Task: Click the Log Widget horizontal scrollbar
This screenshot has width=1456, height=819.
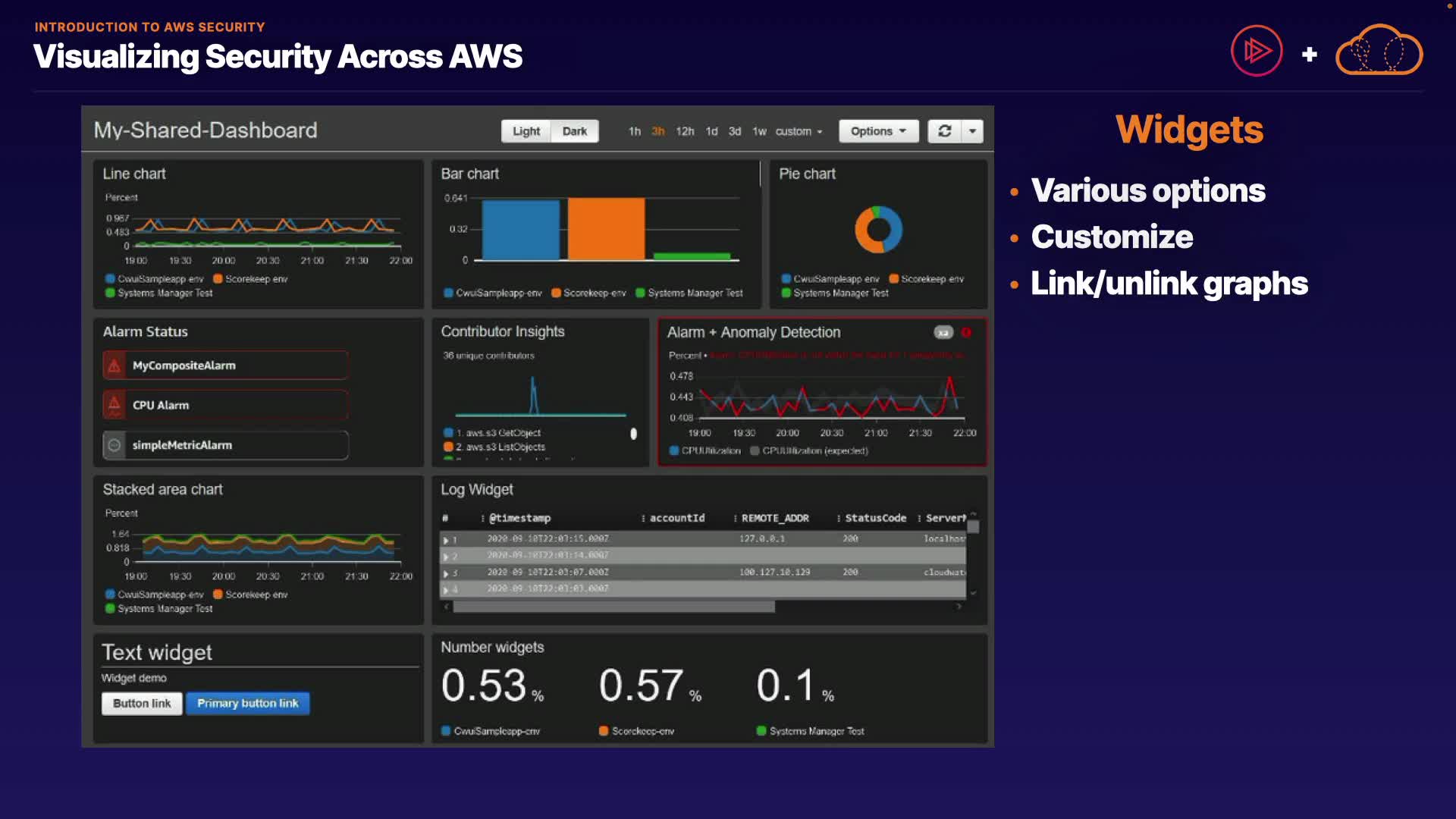Action: pyautogui.click(x=614, y=607)
